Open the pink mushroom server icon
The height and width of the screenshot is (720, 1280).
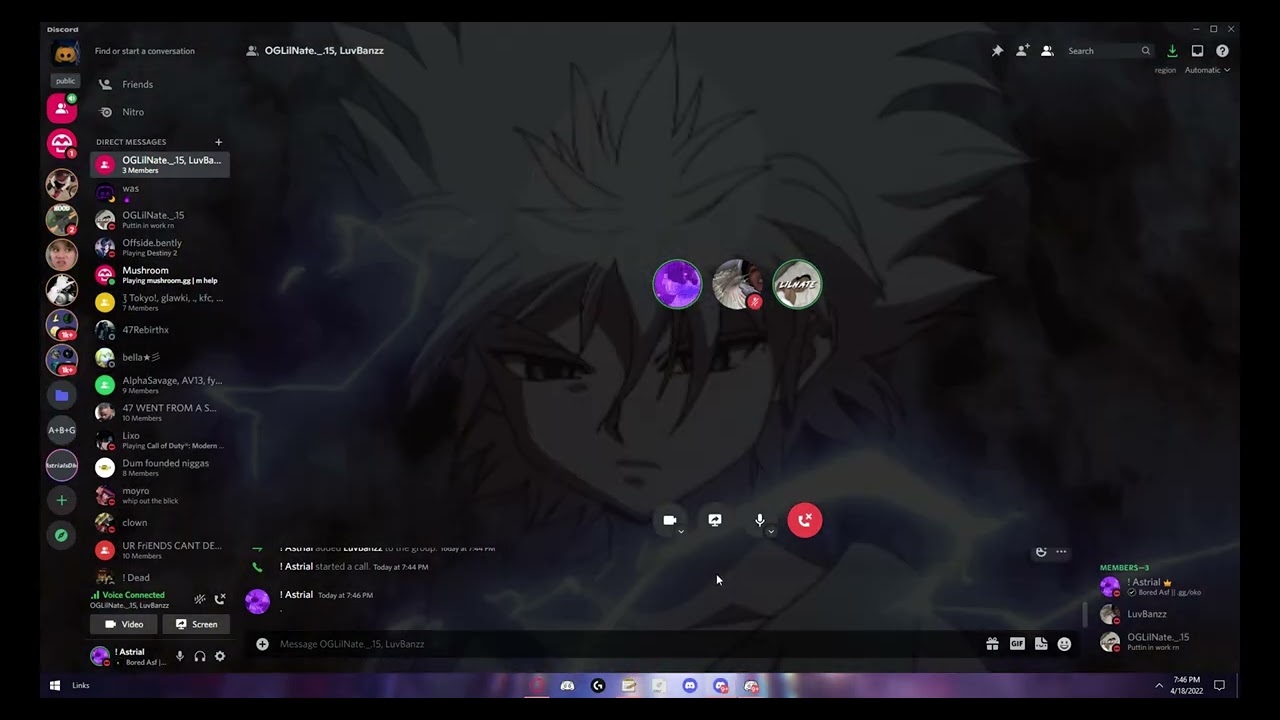tap(61, 143)
